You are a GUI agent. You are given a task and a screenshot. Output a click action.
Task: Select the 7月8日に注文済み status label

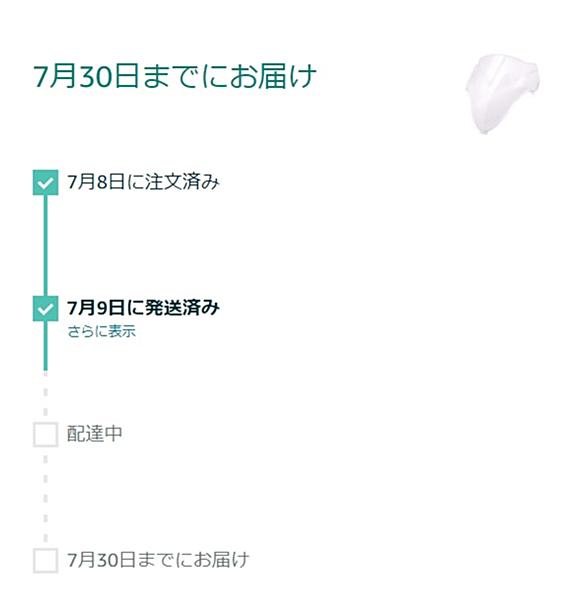click(x=144, y=182)
